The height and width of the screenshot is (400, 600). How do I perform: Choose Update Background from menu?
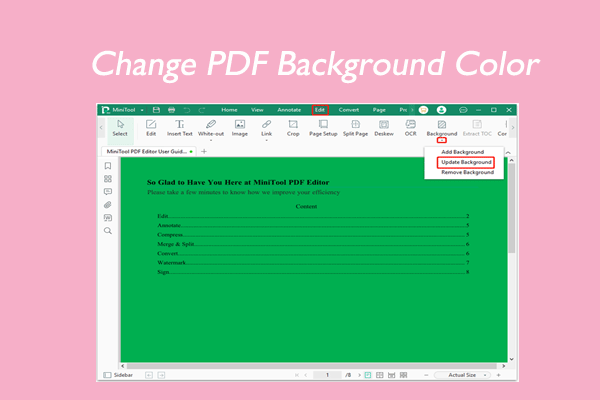tap(466, 162)
